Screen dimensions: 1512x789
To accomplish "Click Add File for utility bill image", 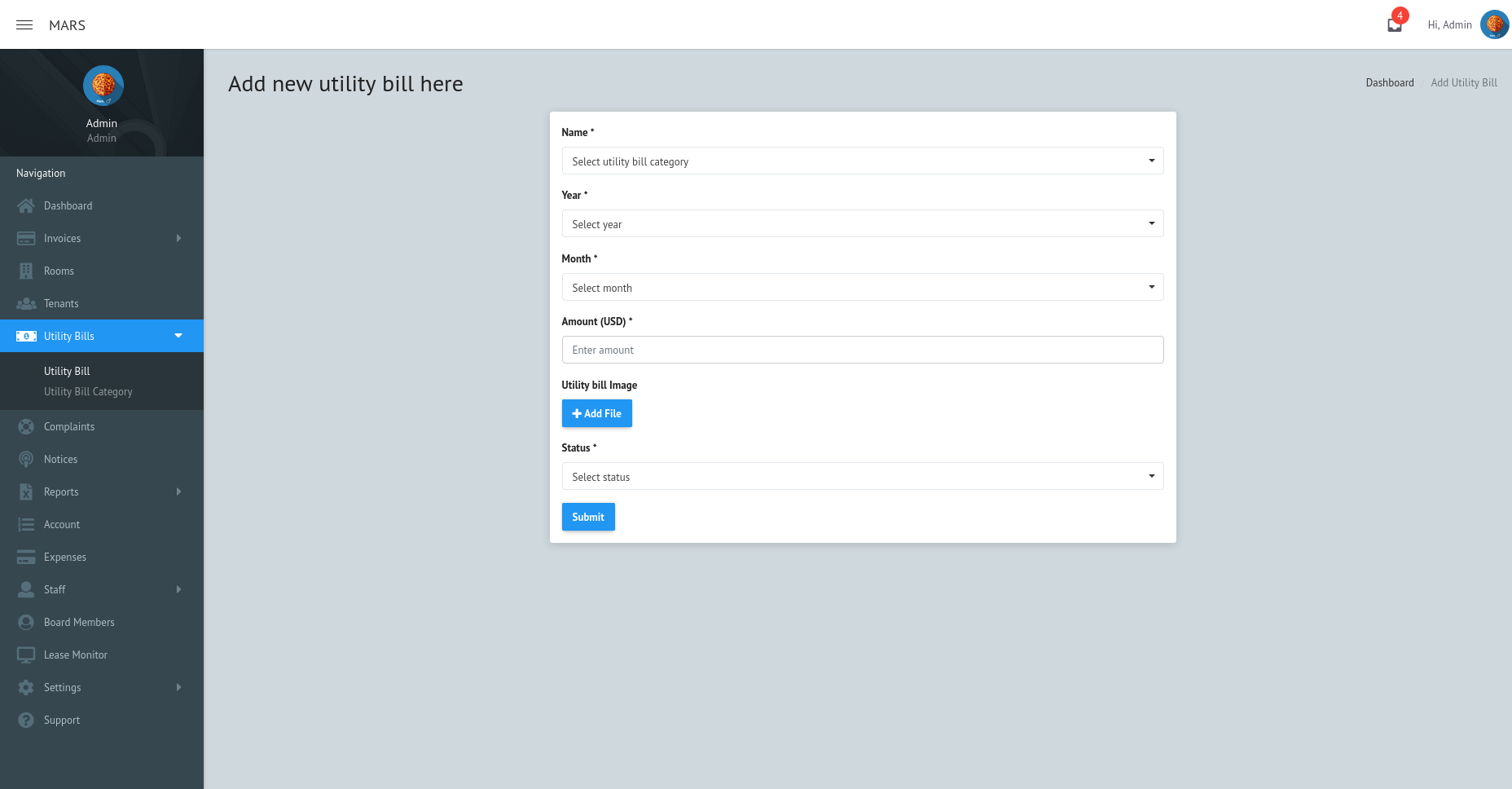I will (596, 413).
